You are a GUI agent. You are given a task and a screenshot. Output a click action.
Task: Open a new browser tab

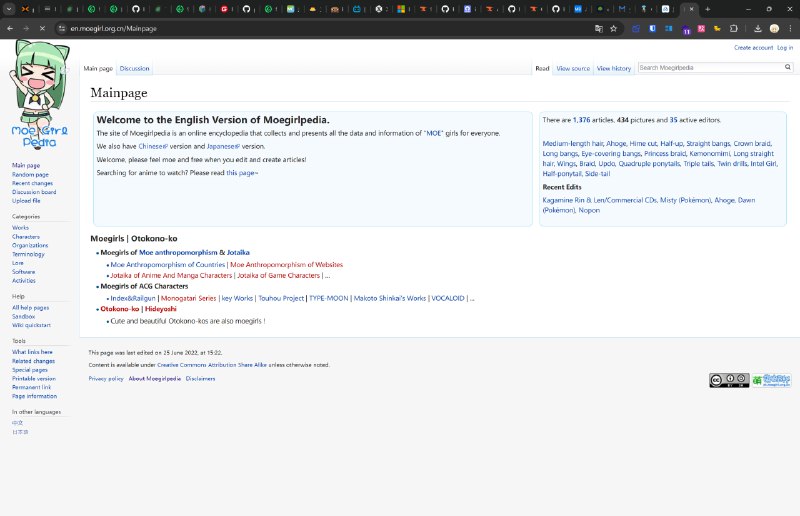click(707, 8)
